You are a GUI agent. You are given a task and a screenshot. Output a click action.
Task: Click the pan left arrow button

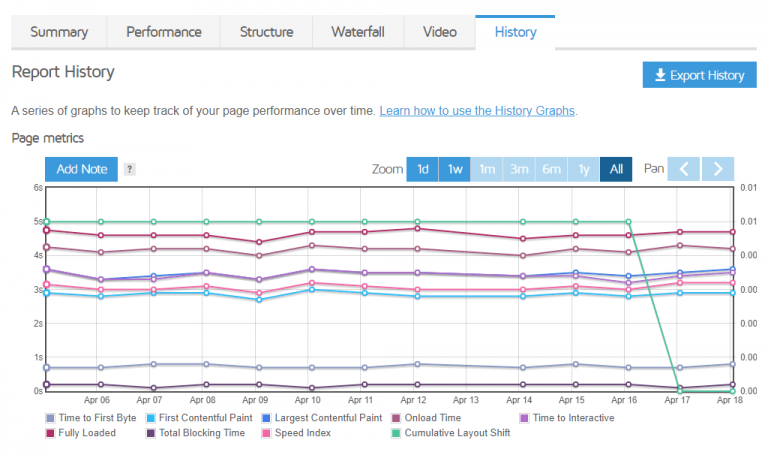click(684, 169)
